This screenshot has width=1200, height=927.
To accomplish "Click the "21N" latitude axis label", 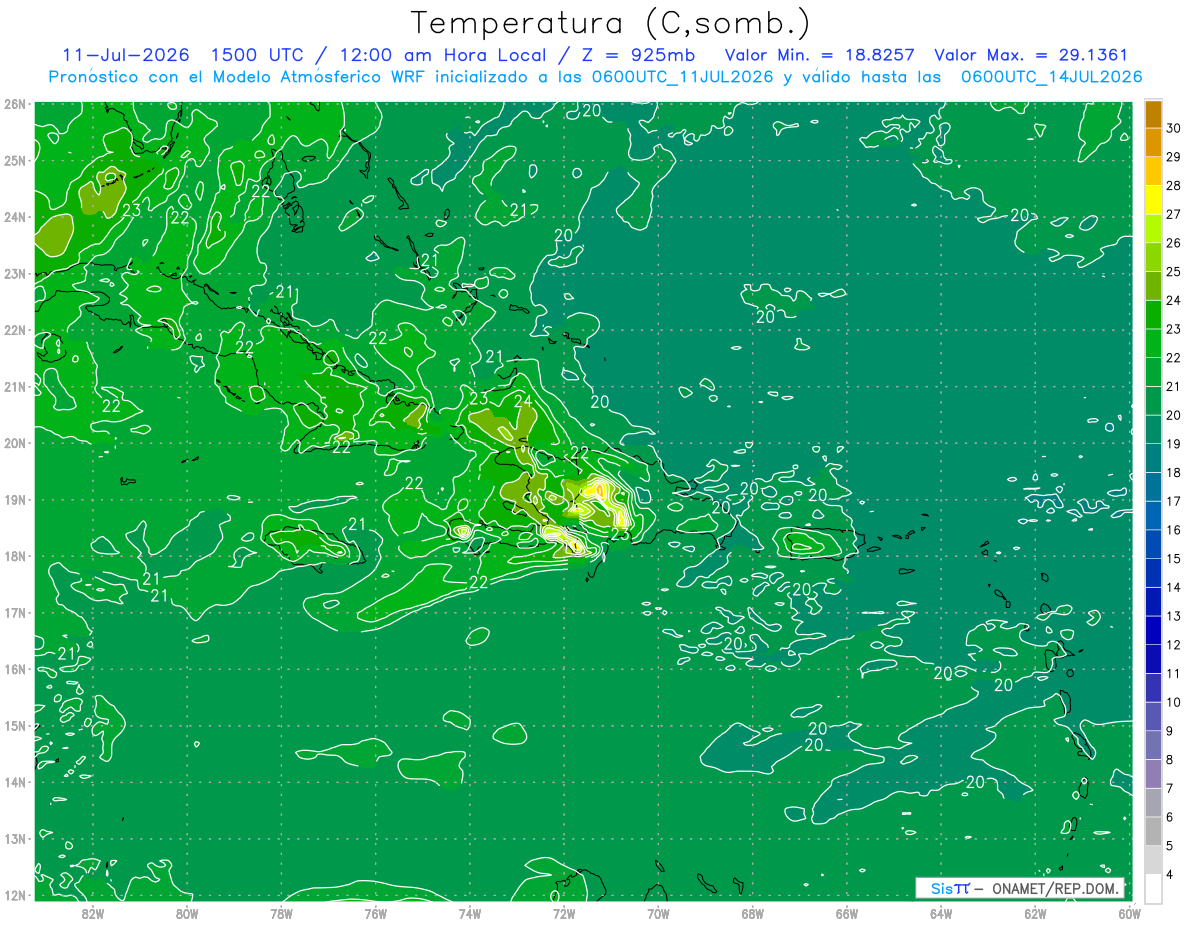I will pyautogui.click(x=15, y=386).
